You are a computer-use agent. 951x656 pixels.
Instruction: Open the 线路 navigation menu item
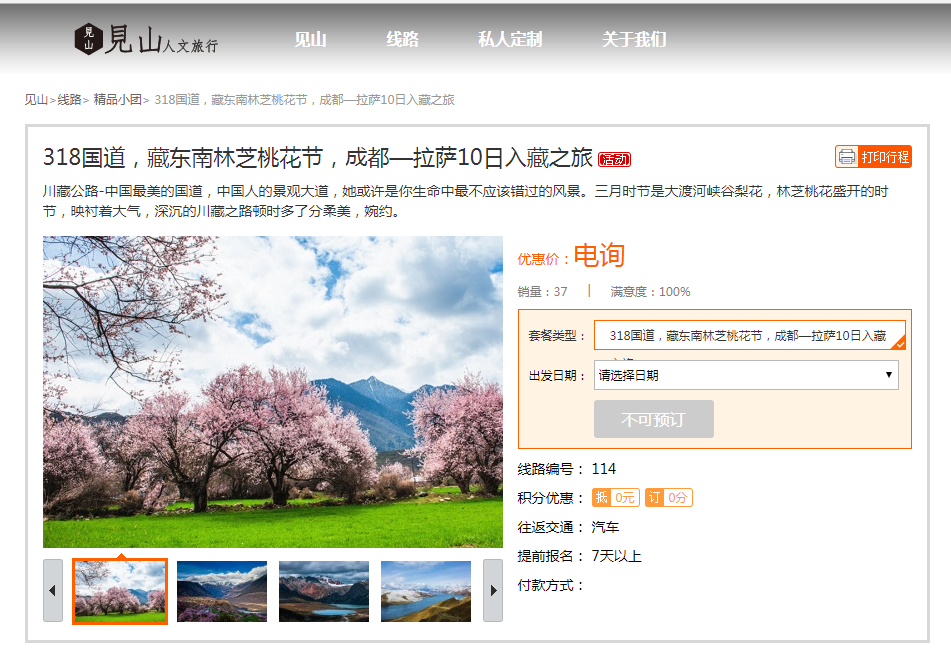tap(402, 40)
